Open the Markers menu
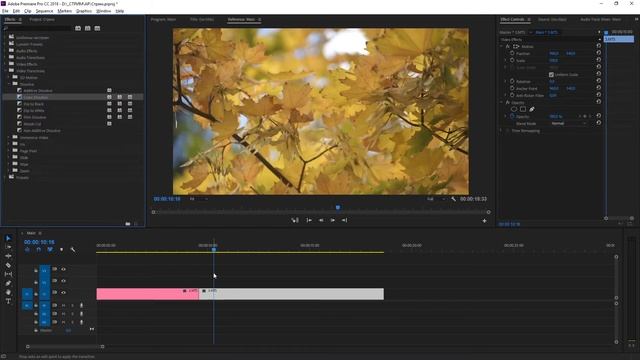 tap(64, 11)
